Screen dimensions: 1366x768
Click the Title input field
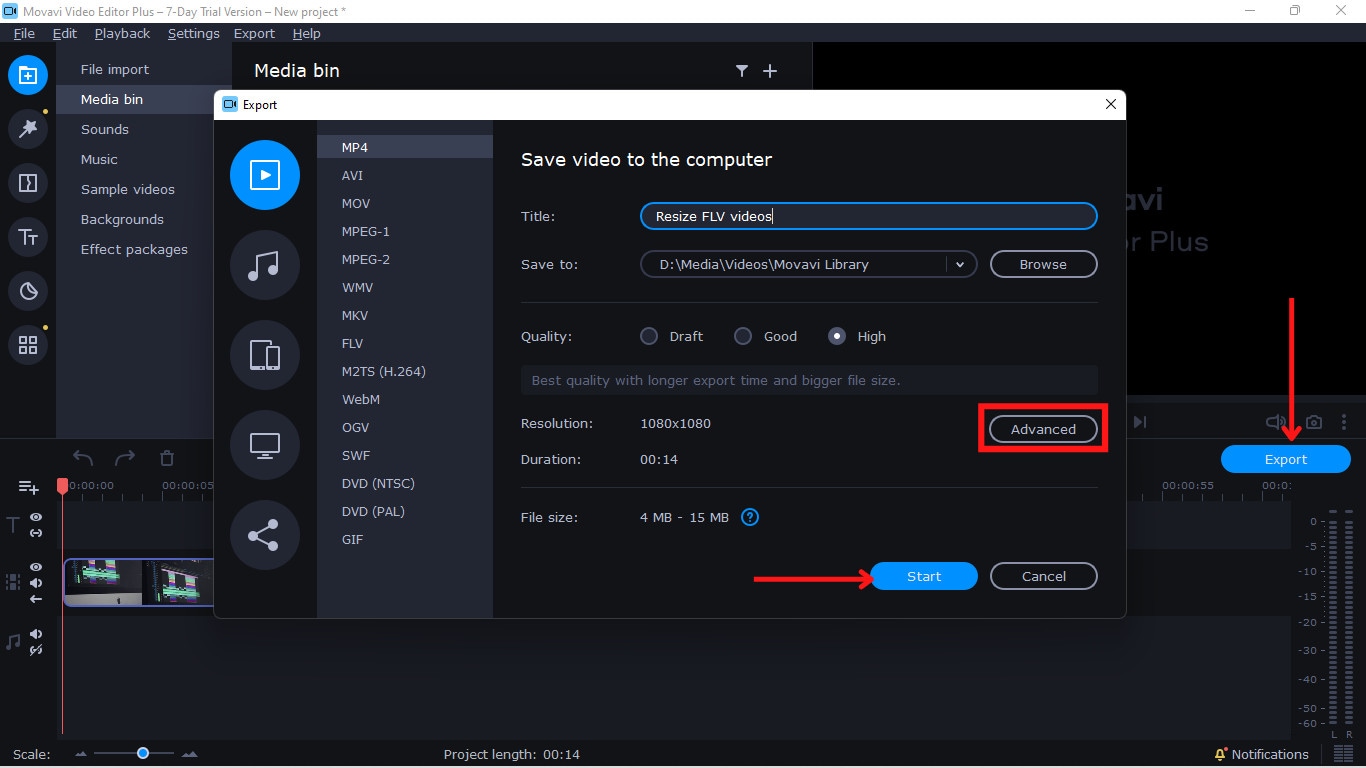coord(868,216)
